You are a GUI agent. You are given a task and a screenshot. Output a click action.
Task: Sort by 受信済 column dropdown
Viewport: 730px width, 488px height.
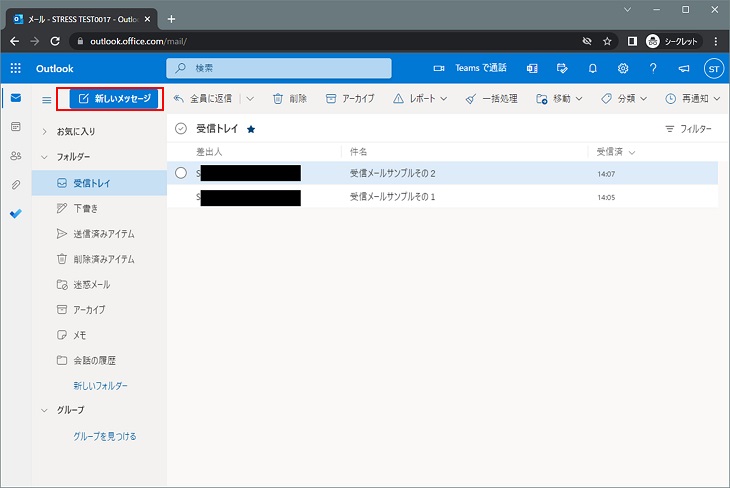pyautogui.click(x=632, y=152)
